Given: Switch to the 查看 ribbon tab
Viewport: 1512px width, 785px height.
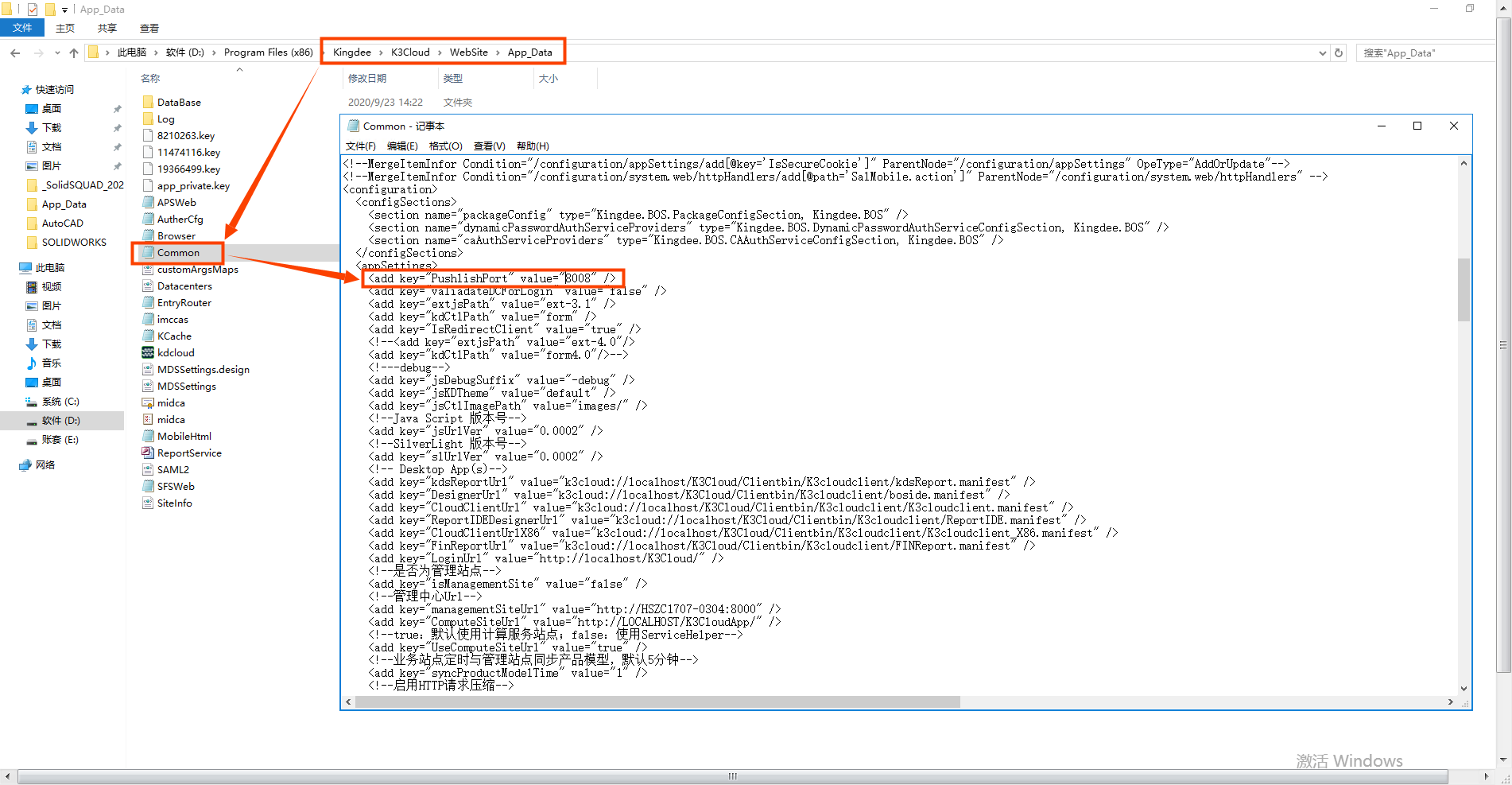Looking at the screenshot, I should 149,28.
